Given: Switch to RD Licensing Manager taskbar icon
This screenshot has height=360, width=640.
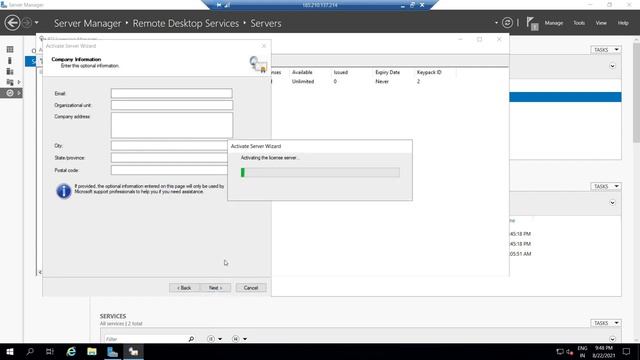Looking at the screenshot, I should [x=133, y=351].
